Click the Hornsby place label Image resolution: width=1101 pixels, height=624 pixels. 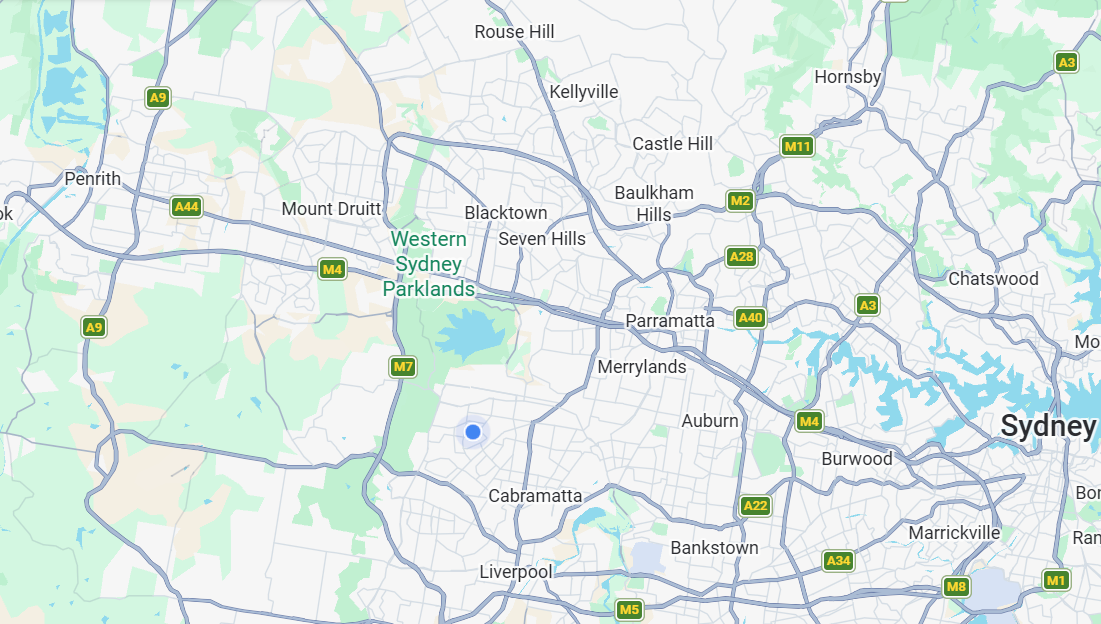click(848, 77)
